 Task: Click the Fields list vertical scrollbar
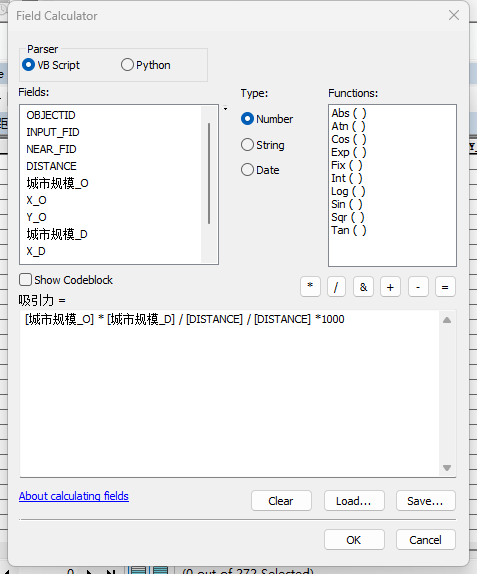pos(209,174)
